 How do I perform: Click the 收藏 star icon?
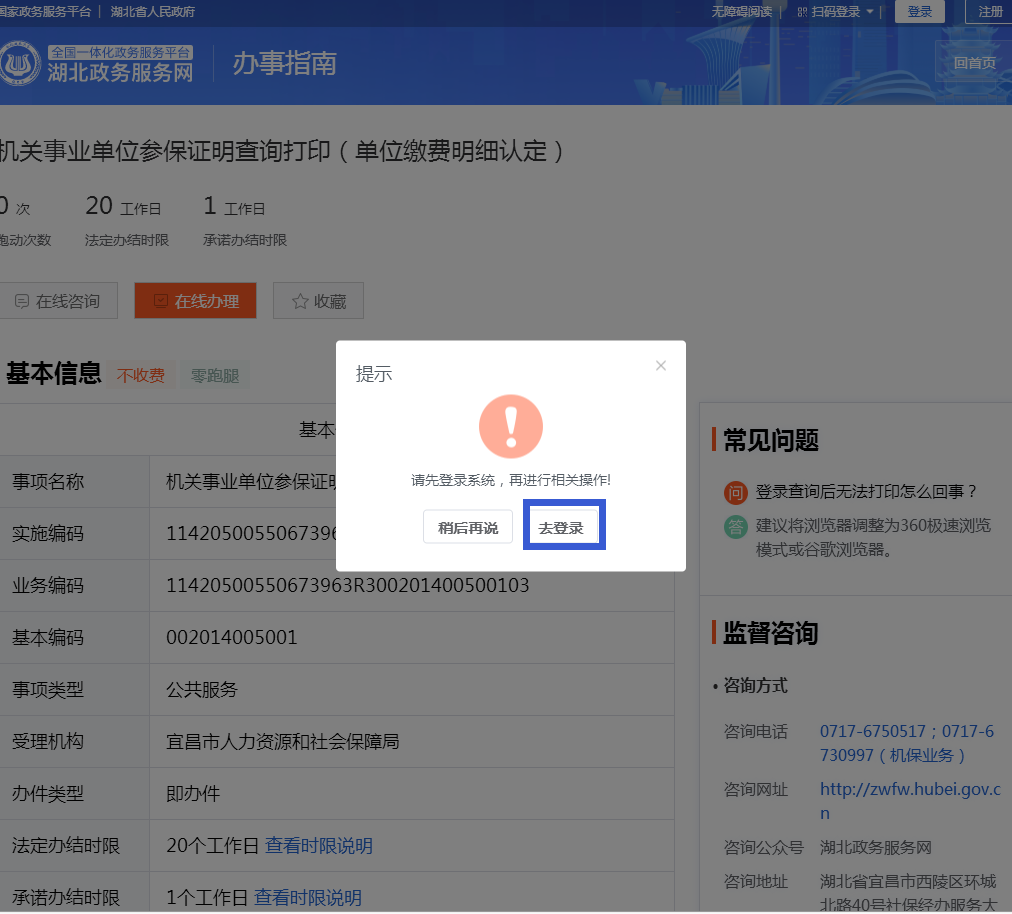[299, 301]
